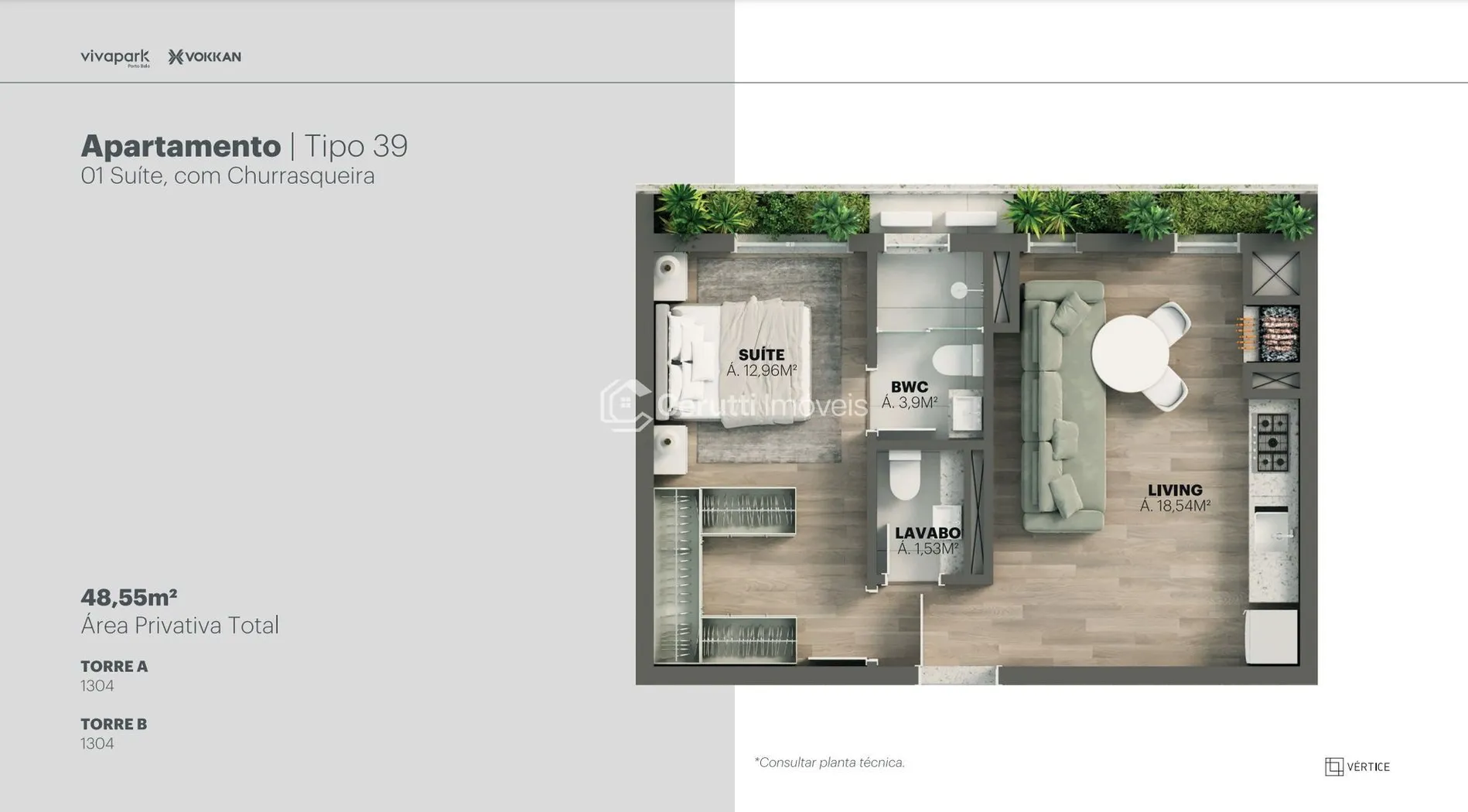The height and width of the screenshot is (812, 1468).
Task: Click the LAVABO area label
Action: [x=927, y=534]
